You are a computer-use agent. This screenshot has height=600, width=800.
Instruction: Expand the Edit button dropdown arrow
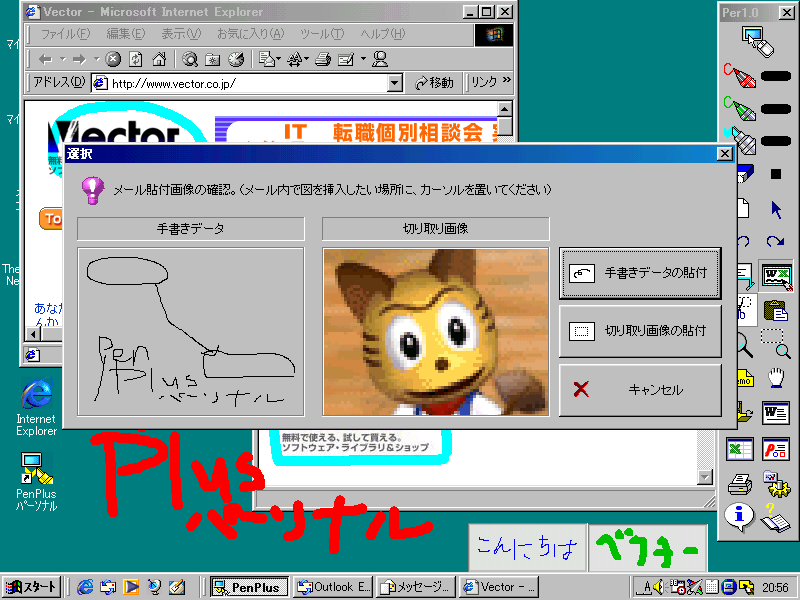(x=363, y=60)
